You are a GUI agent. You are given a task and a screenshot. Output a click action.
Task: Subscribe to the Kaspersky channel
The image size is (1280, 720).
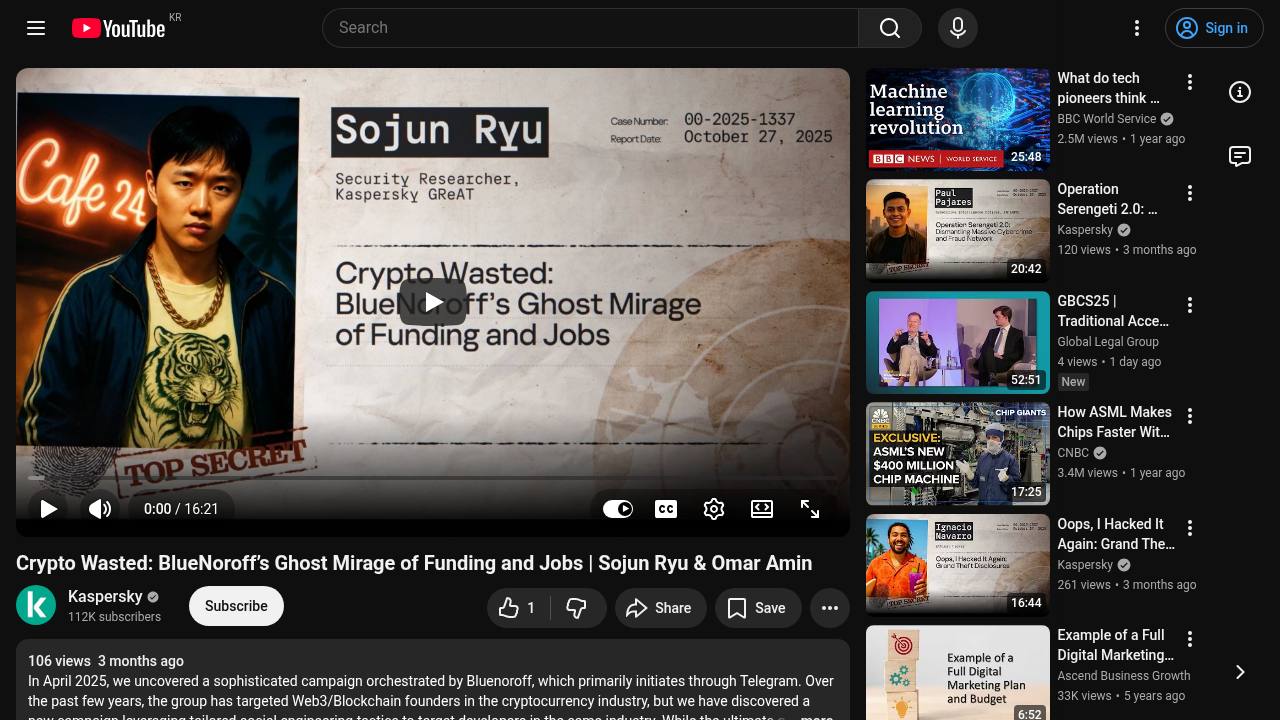(x=236, y=606)
